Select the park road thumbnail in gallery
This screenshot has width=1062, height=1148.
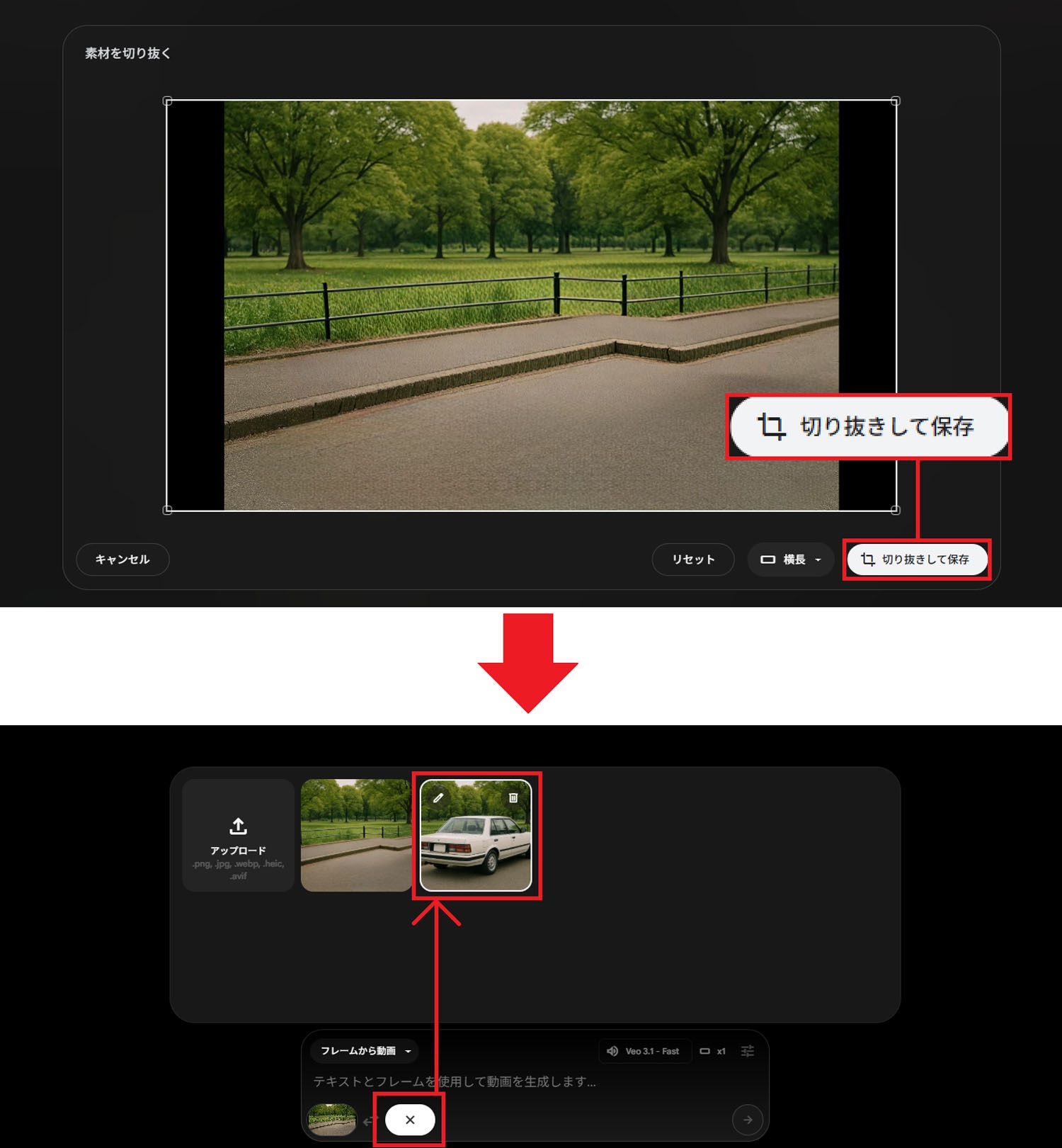(356, 836)
